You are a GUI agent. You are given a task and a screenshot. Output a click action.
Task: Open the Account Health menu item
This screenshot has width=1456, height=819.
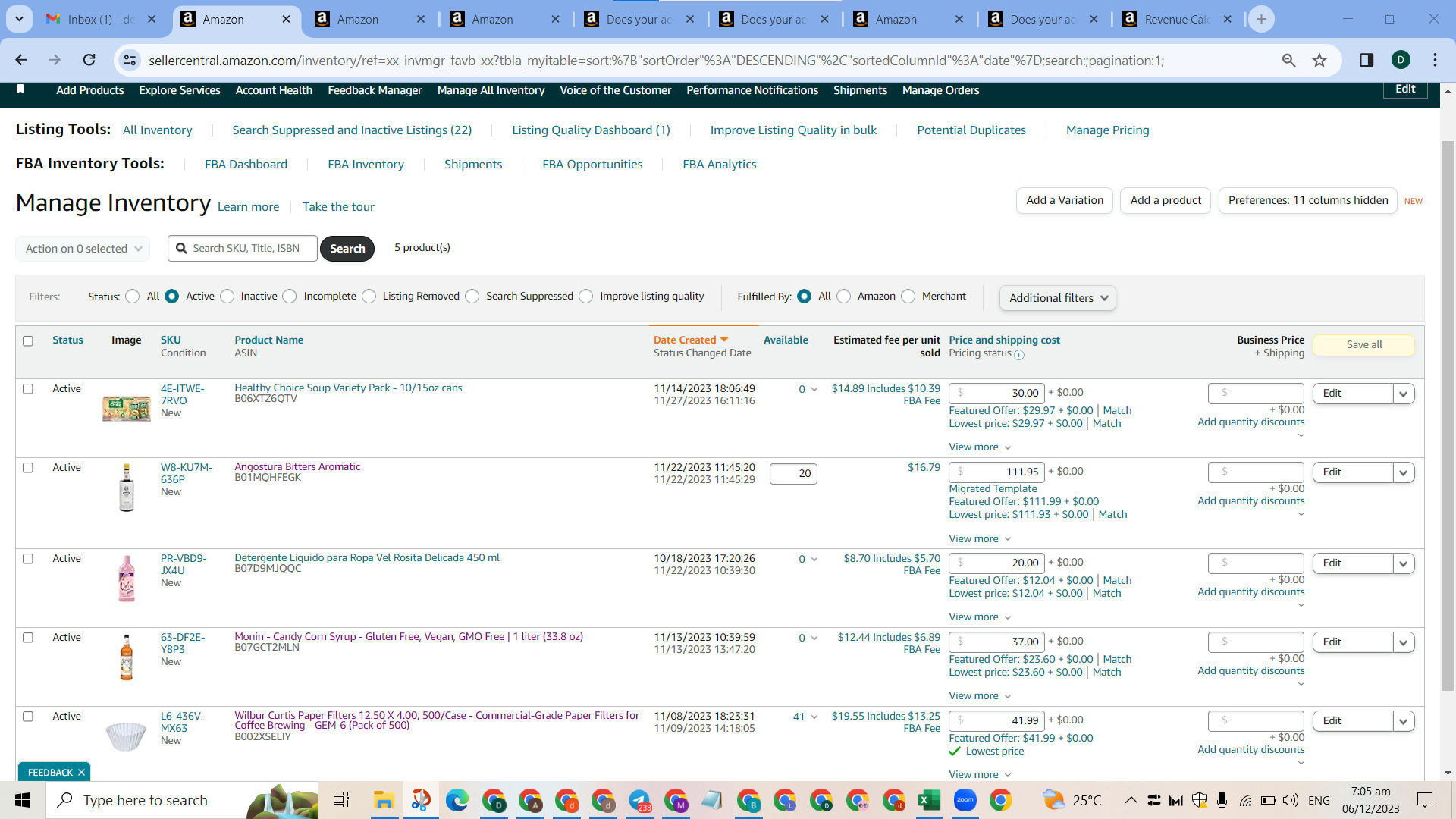click(274, 90)
